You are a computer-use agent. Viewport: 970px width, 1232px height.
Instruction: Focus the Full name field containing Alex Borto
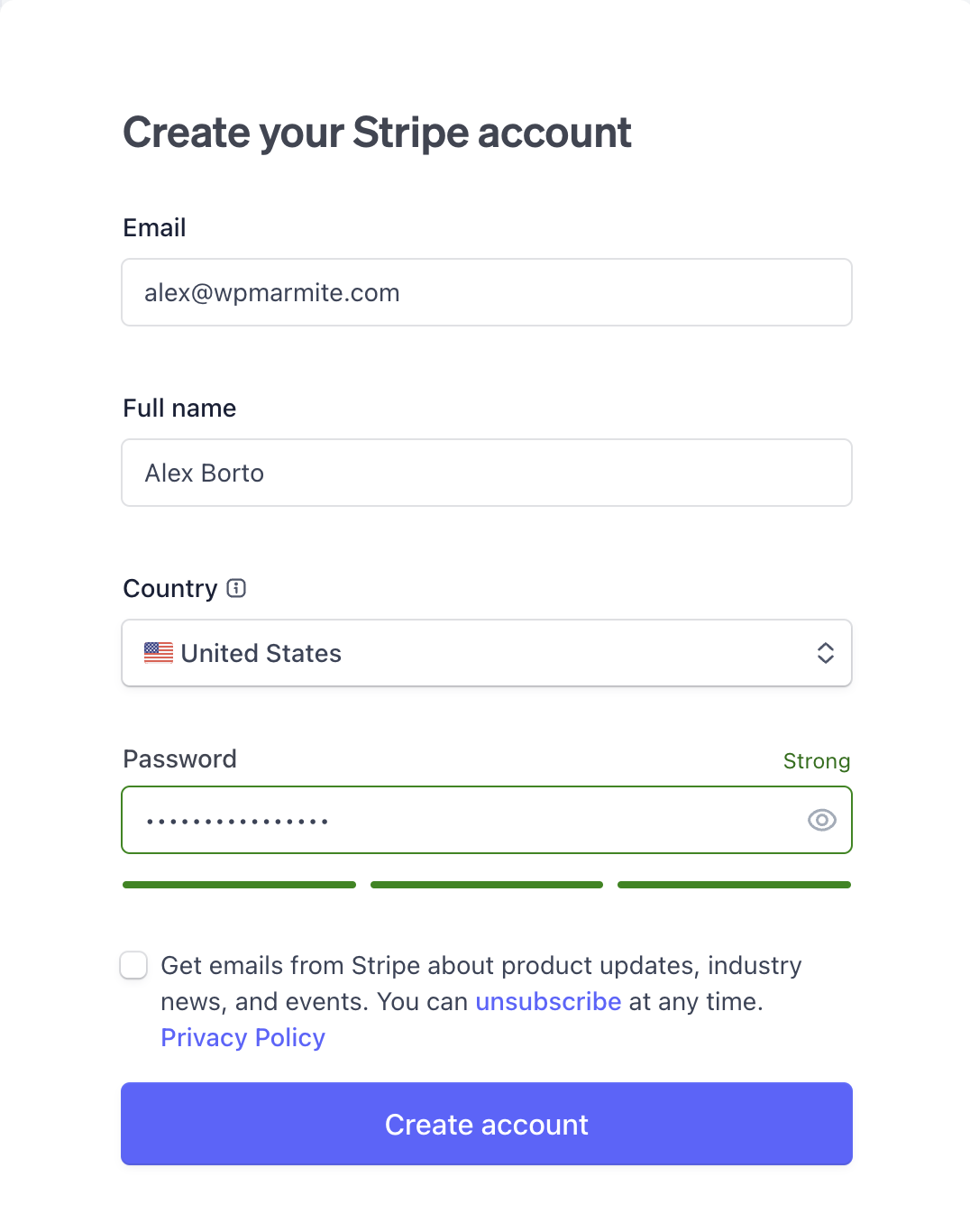pyautogui.click(x=487, y=473)
